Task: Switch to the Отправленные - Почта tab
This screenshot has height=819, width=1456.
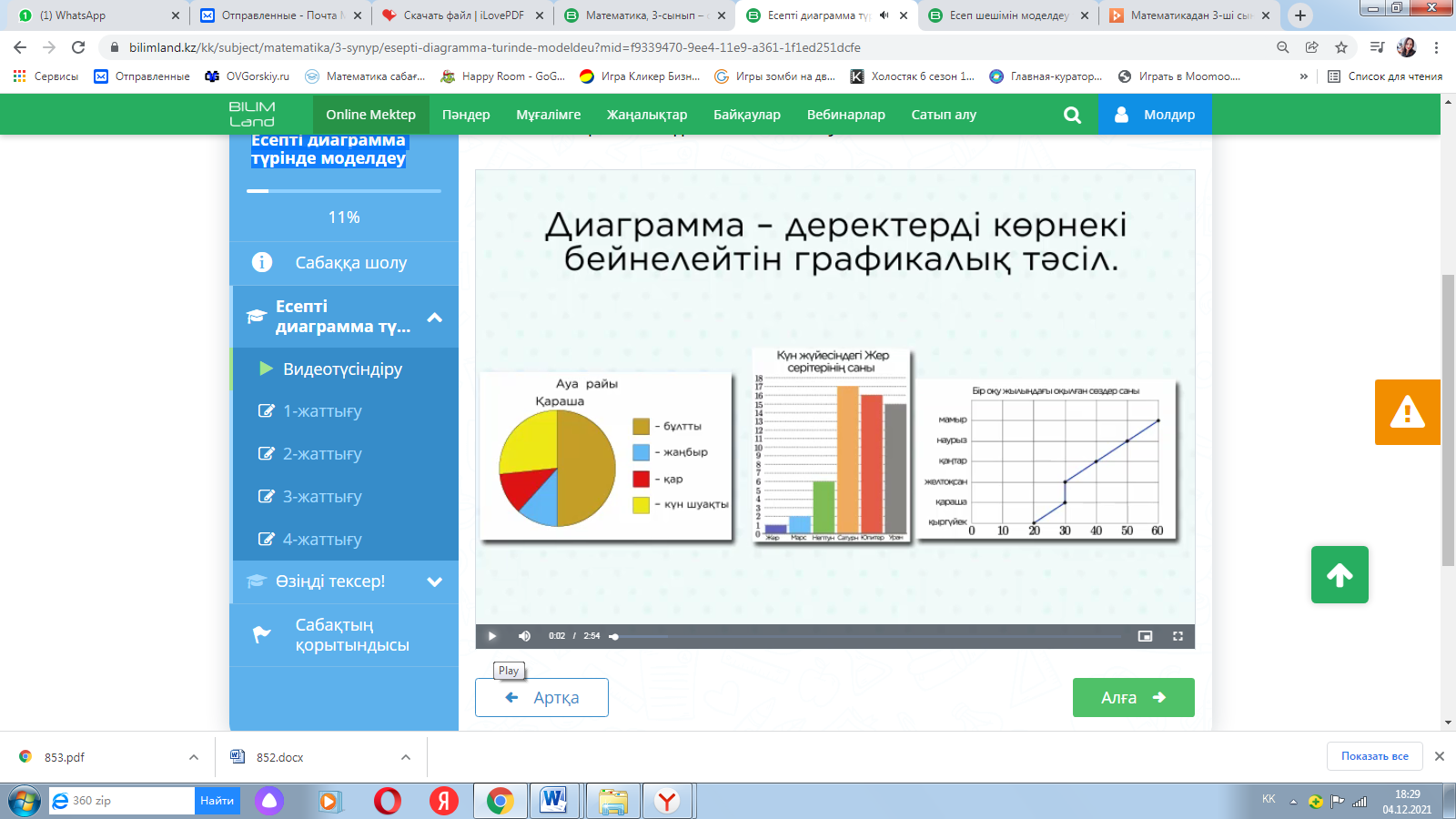Action: tap(279, 15)
